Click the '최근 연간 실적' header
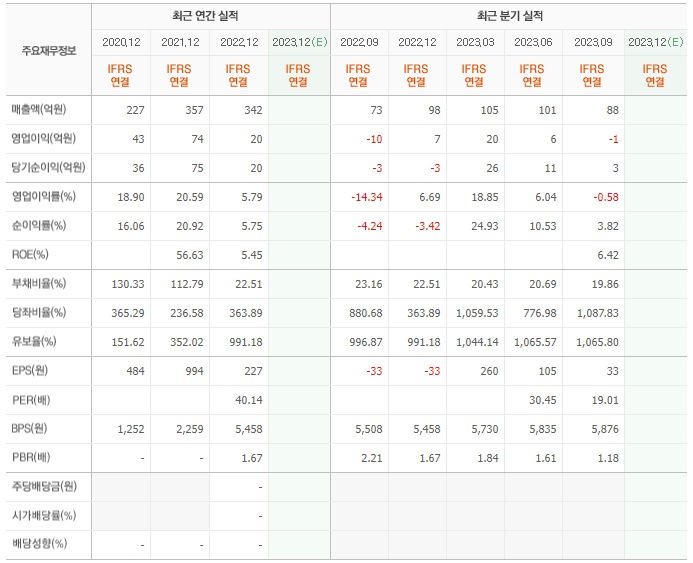 [x=205, y=16]
